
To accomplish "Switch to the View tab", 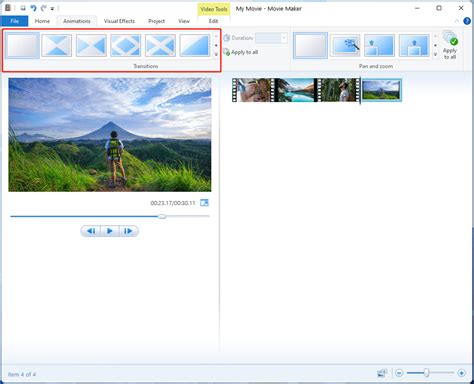I will pos(184,21).
